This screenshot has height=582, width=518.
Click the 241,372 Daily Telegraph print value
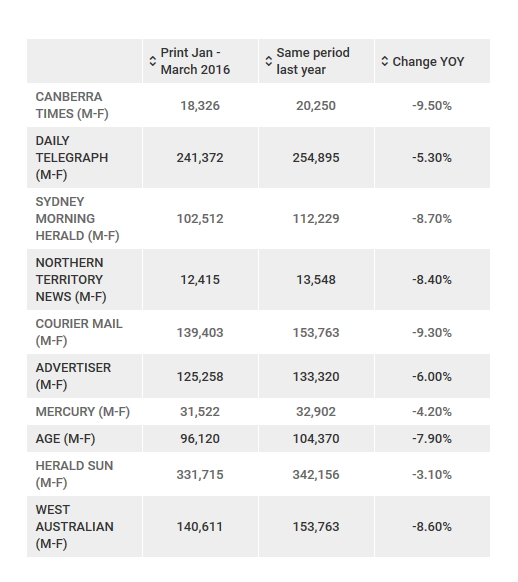[x=200, y=158]
